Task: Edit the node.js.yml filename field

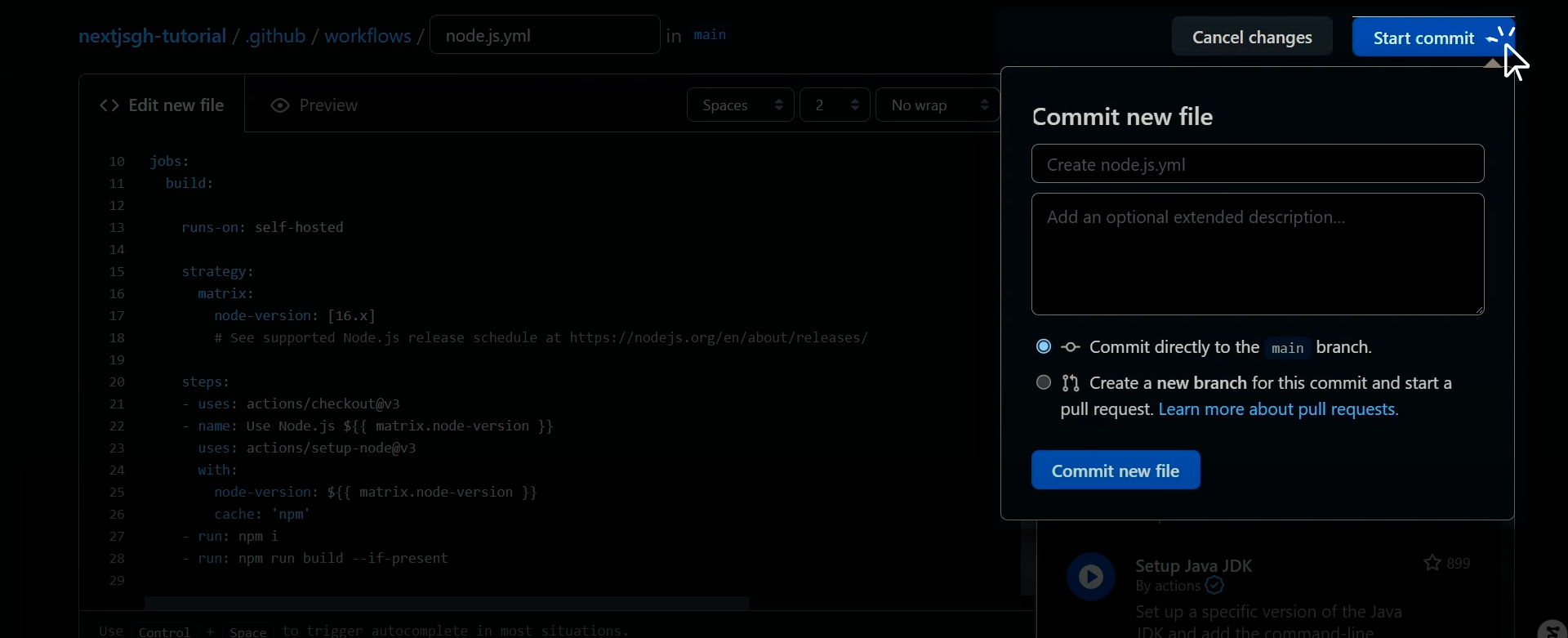Action: [545, 35]
